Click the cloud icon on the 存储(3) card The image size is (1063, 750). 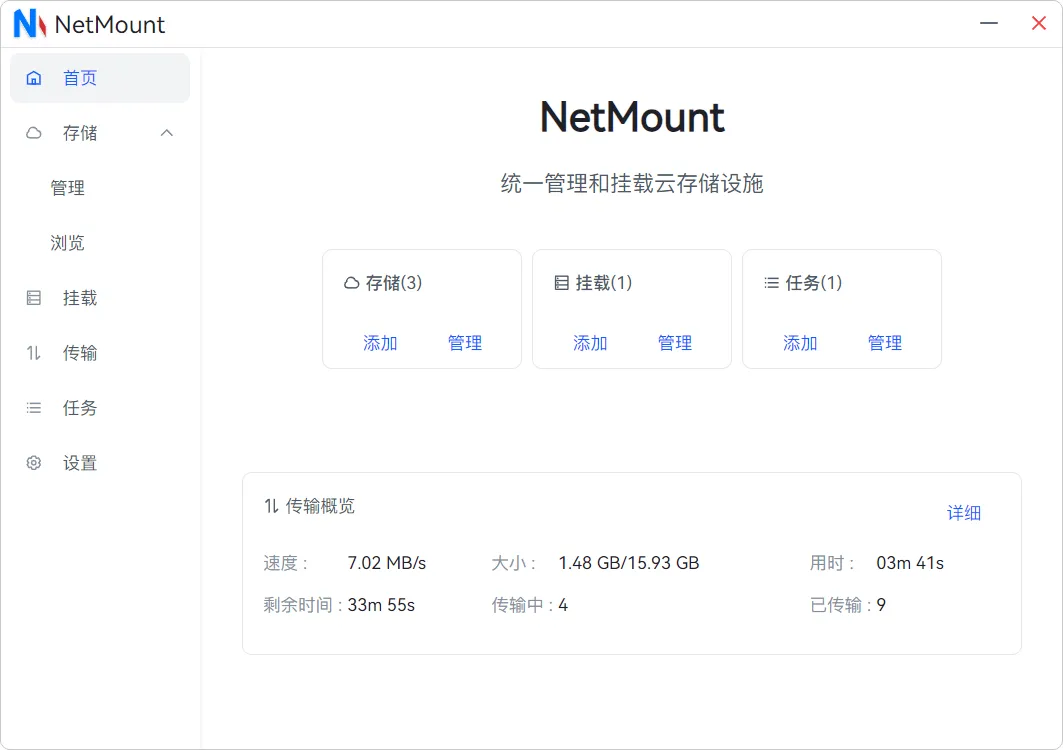[351, 283]
